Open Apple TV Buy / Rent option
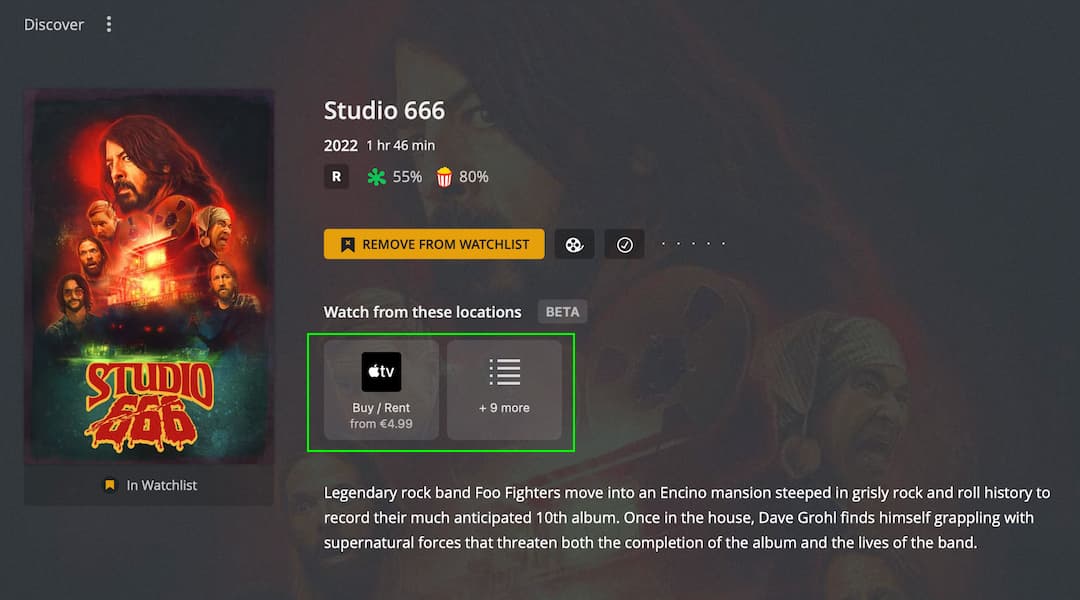The height and width of the screenshot is (600, 1080). [x=381, y=390]
